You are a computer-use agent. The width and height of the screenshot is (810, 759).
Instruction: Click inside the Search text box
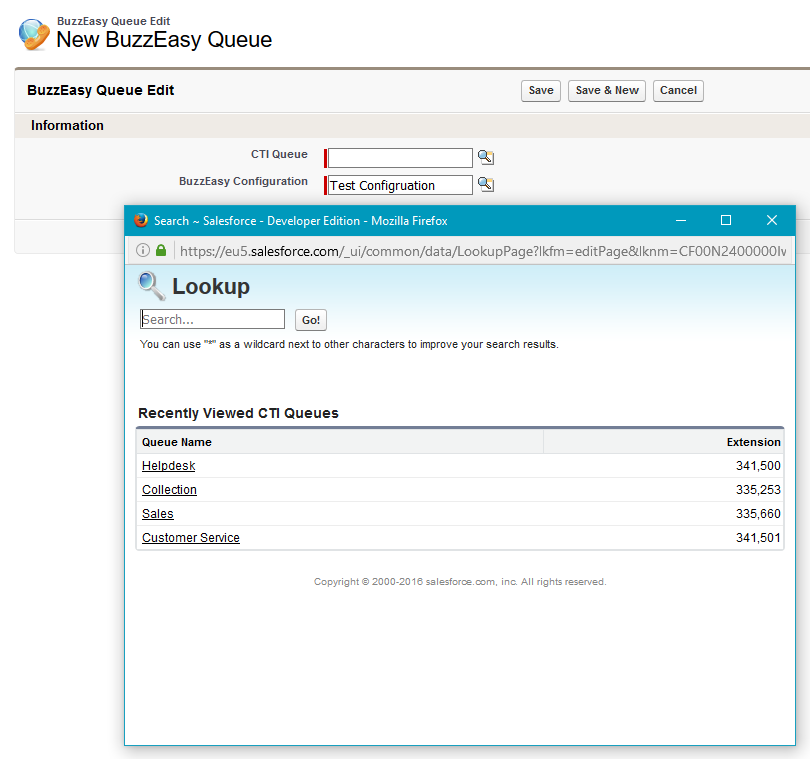(212, 318)
